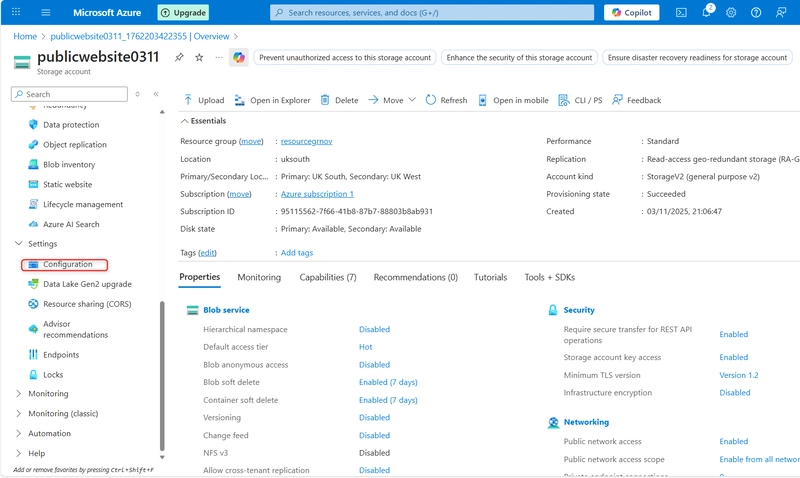Viewport: 800px width, 478px height.
Task: Expand the Monitoring sidebar group
Action: pyautogui.click(x=18, y=394)
